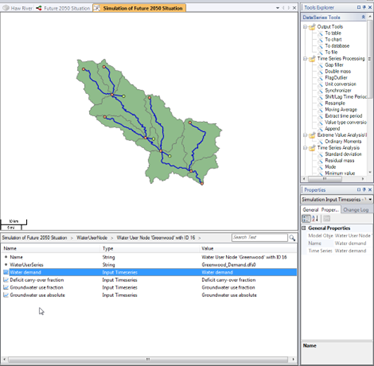Click the Time Series property value
374x366 pixels.
point(350,251)
